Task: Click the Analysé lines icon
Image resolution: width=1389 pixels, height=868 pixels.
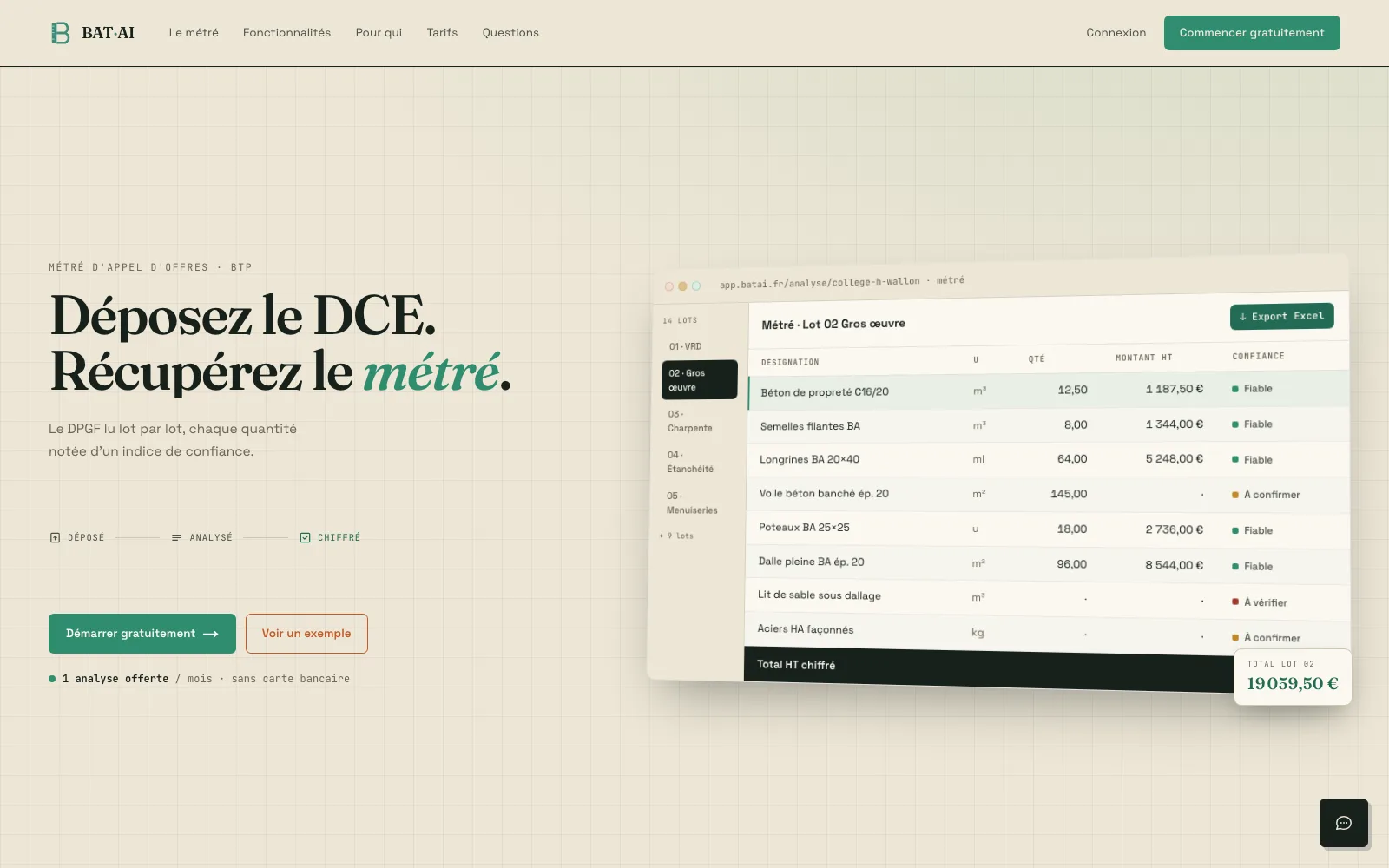Action: point(176,538)
